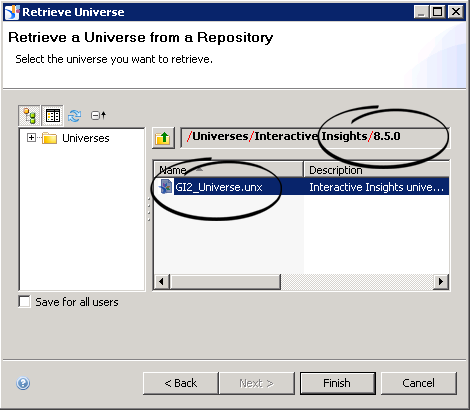
Task: Select Universes in the folder tree
Action: [x=86, y=138]
